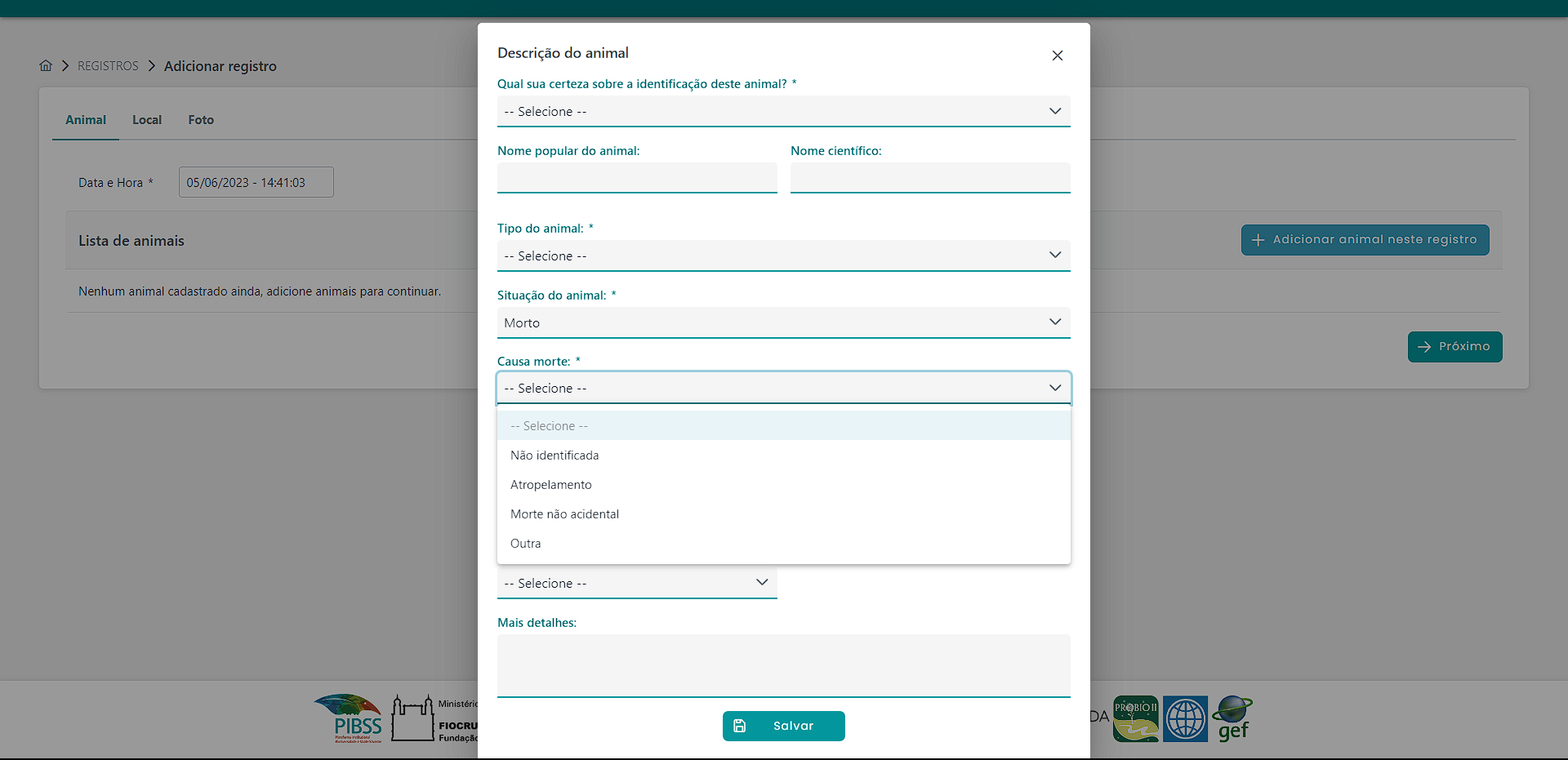Open the Tipo do animal dropdown
The height and width of the screenshot is (760, 1568).
784,256
